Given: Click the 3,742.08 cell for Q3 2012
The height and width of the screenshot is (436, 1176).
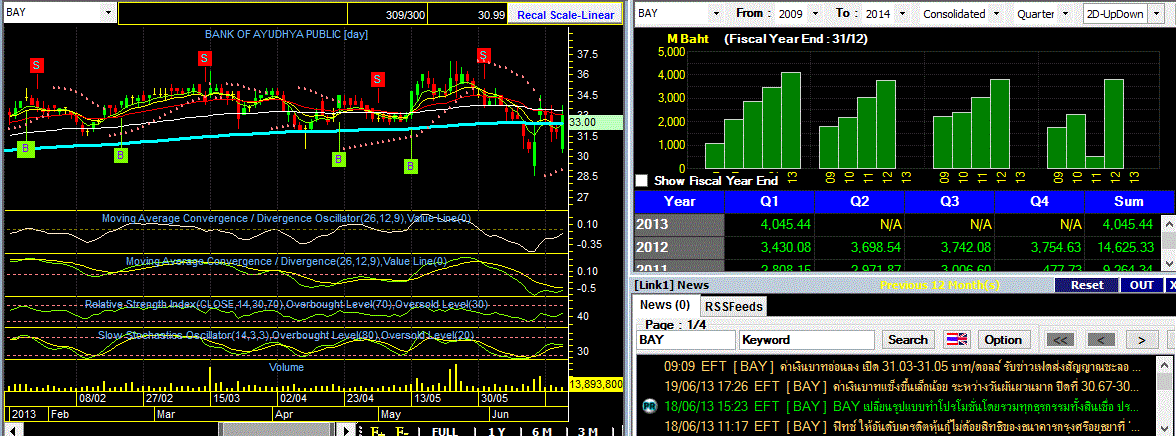Looking at the screenshot, I should 950,247.
